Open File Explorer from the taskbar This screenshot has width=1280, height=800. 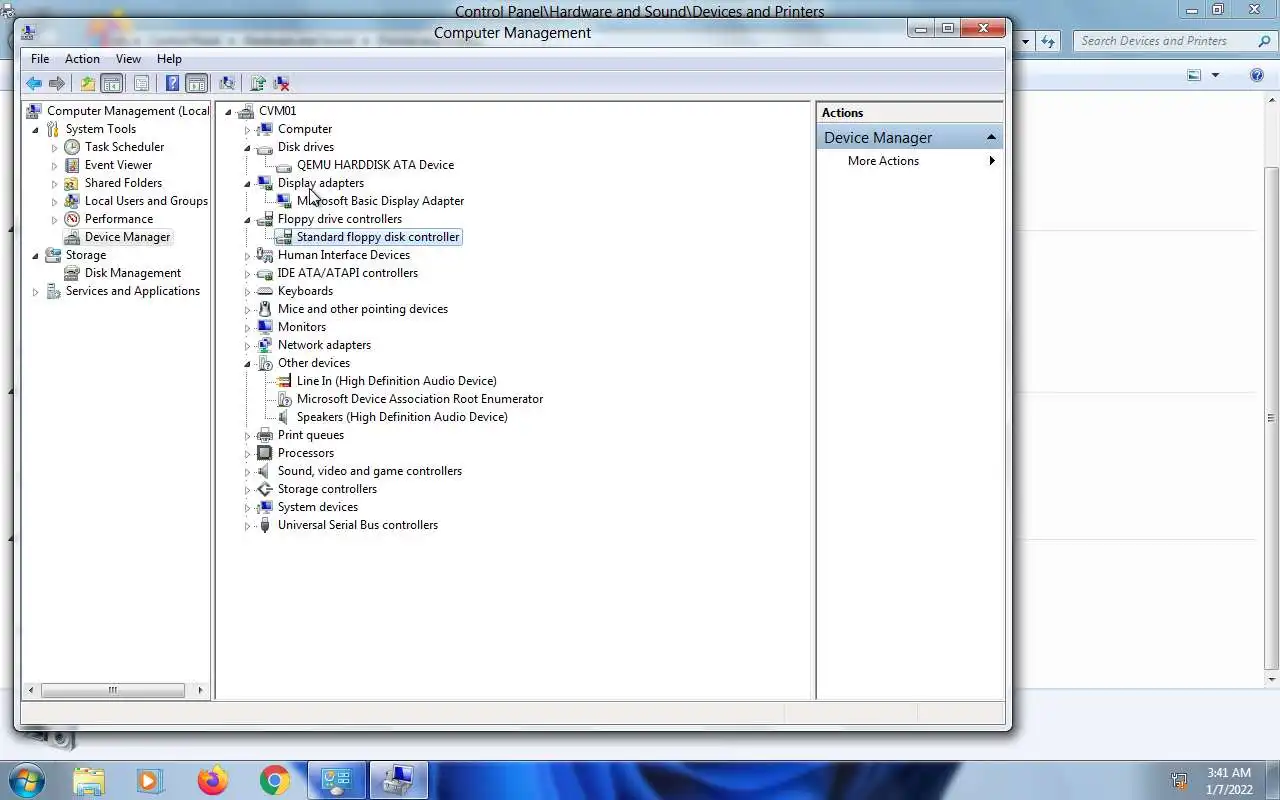click(x=89, y=780)
